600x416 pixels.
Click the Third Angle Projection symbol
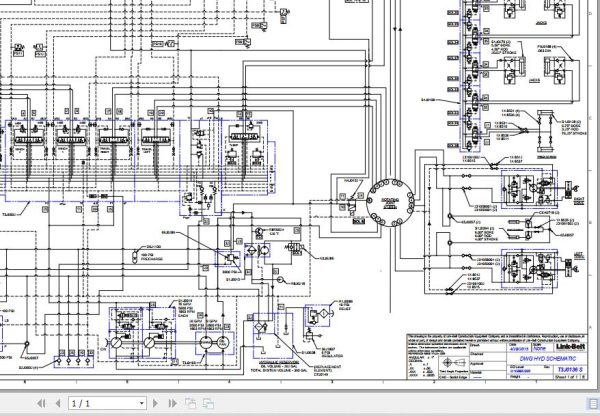coord(453,363)
